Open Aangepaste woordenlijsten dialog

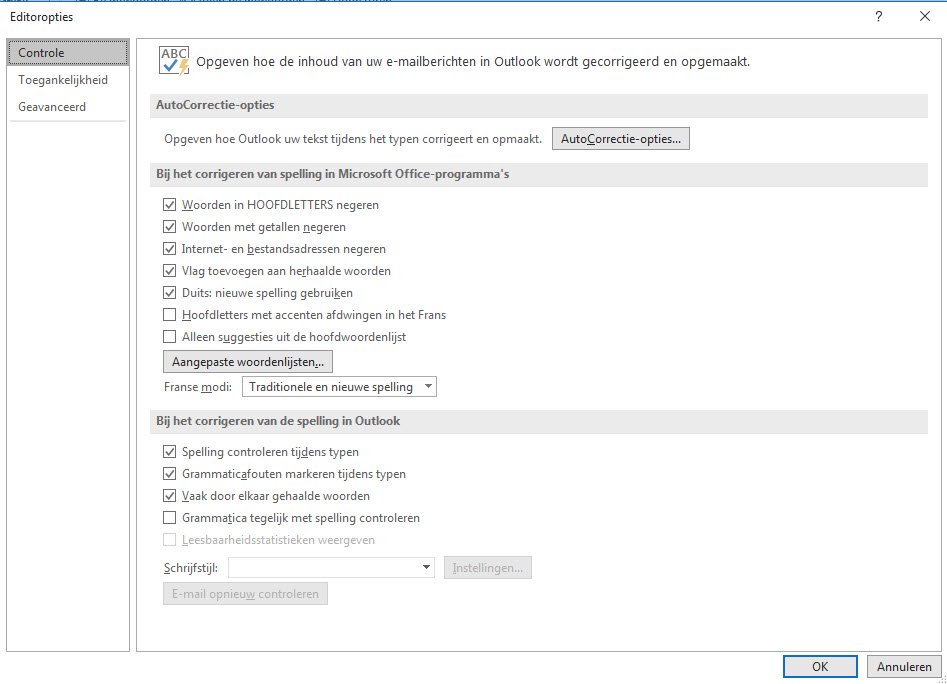click(x=248, y=362)
